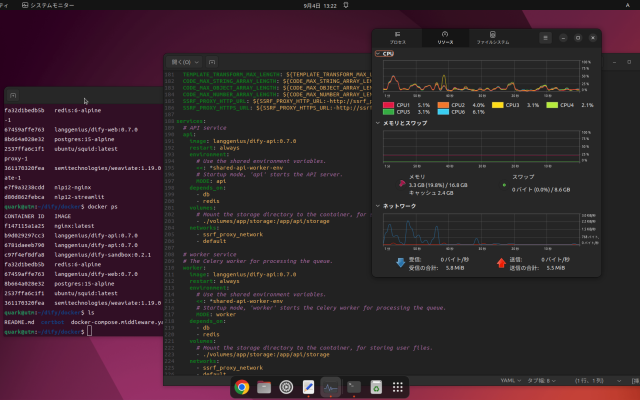Open the clock and calendar panel
The height and width of the screenshot is (400, 640).
[x=319, y=5]
